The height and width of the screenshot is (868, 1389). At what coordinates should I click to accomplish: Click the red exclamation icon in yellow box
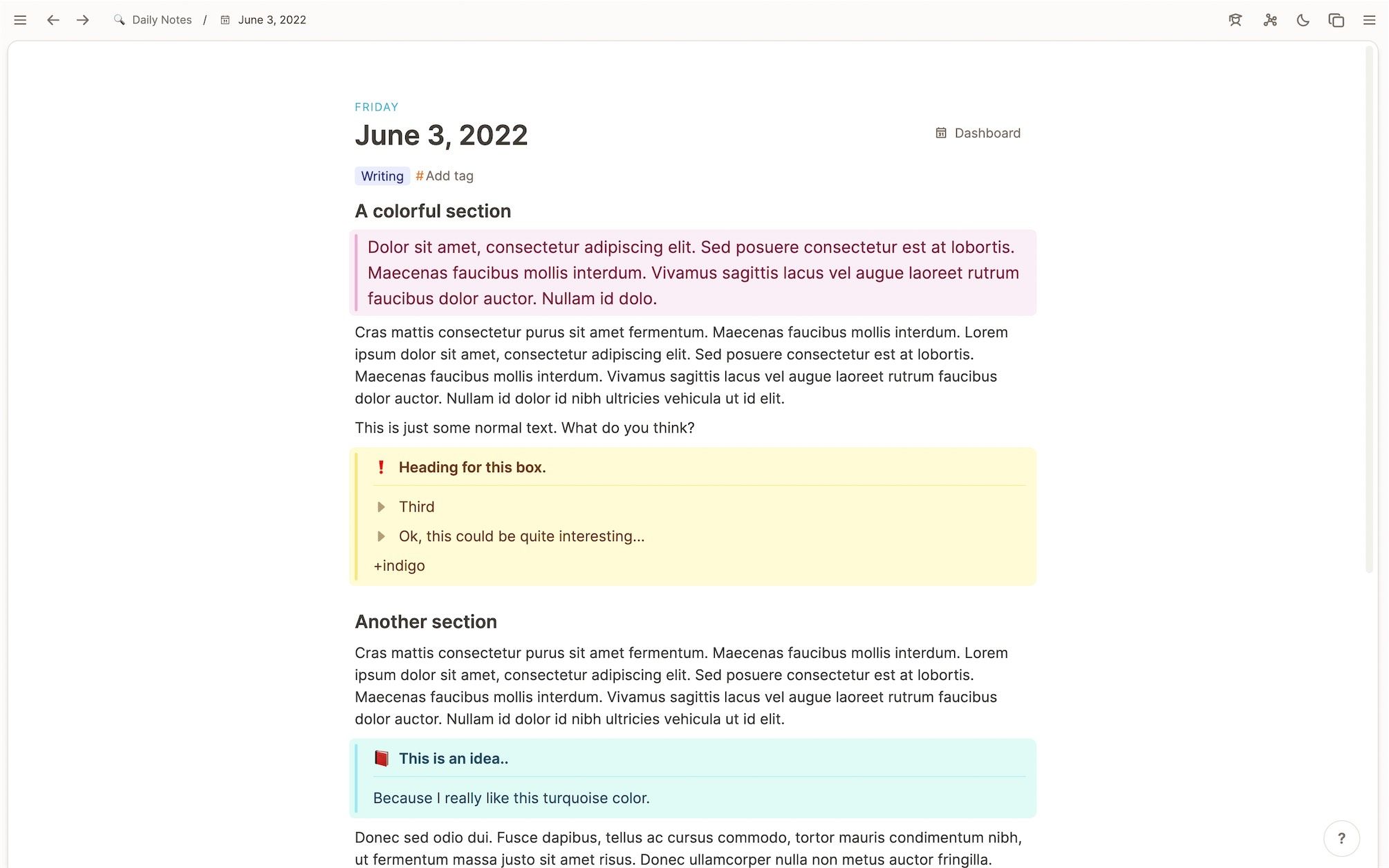pos(381,467)
